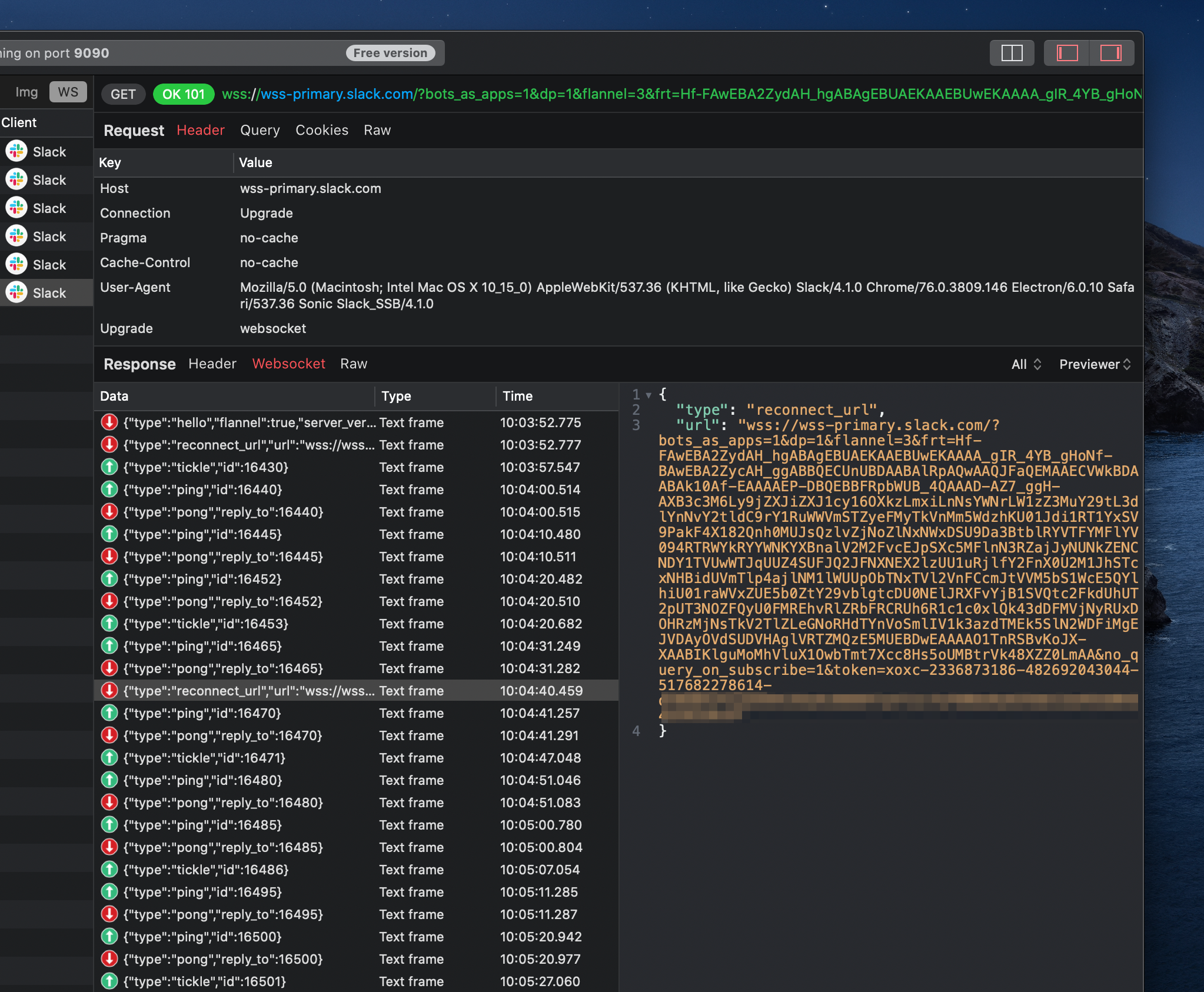Click the down arrow icon of pong 16470 frame
This screenshot has height=992, width=1204.
tap(109, 735)
